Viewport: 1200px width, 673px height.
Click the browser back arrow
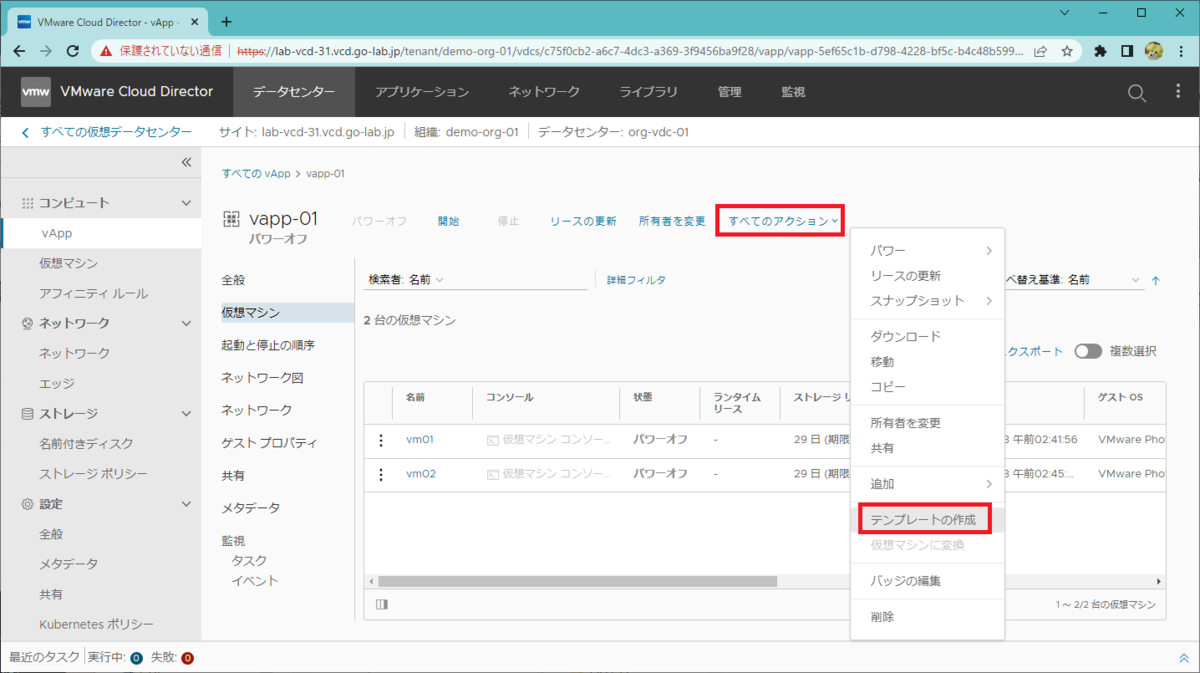point(20,50)
